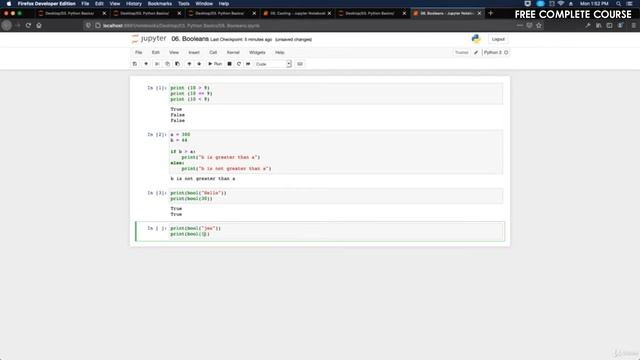Viewport: 640px width, 360px height.
Task: Open developer tools wrench icon
Action: pyautogui.click(x=588, y=25)
